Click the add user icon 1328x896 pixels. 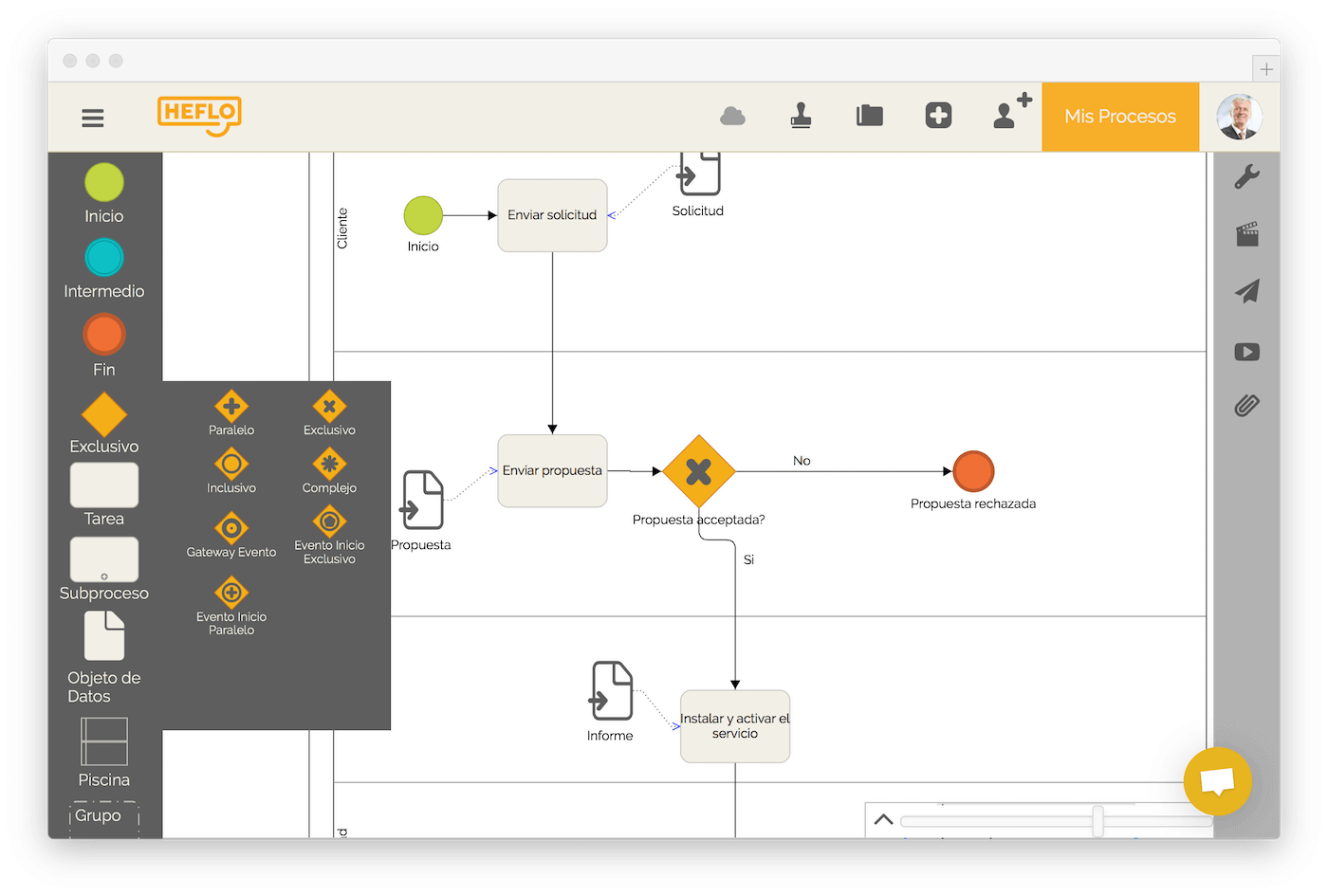[1011, 111]
